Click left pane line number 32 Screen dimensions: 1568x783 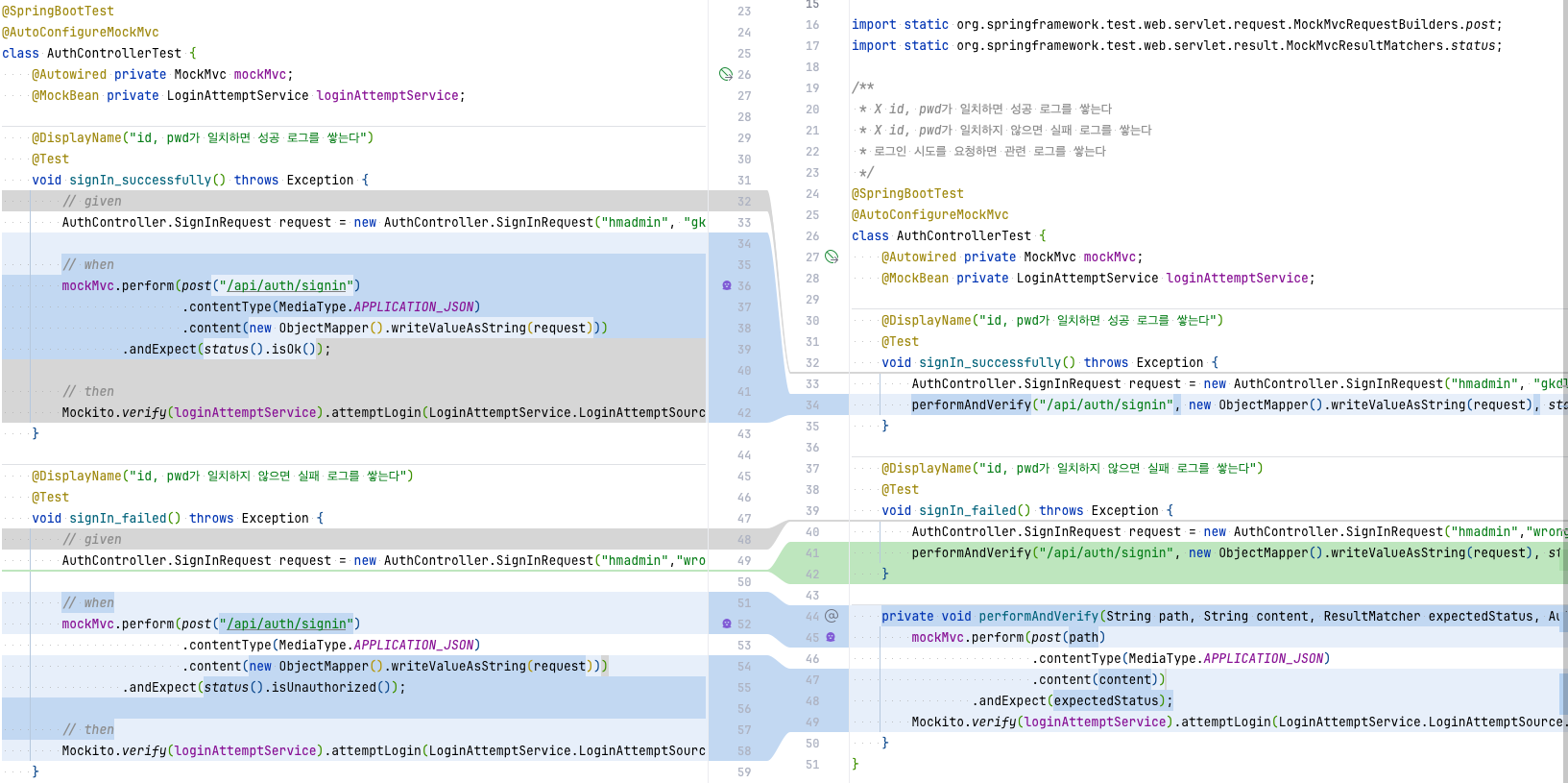point(744,201)
